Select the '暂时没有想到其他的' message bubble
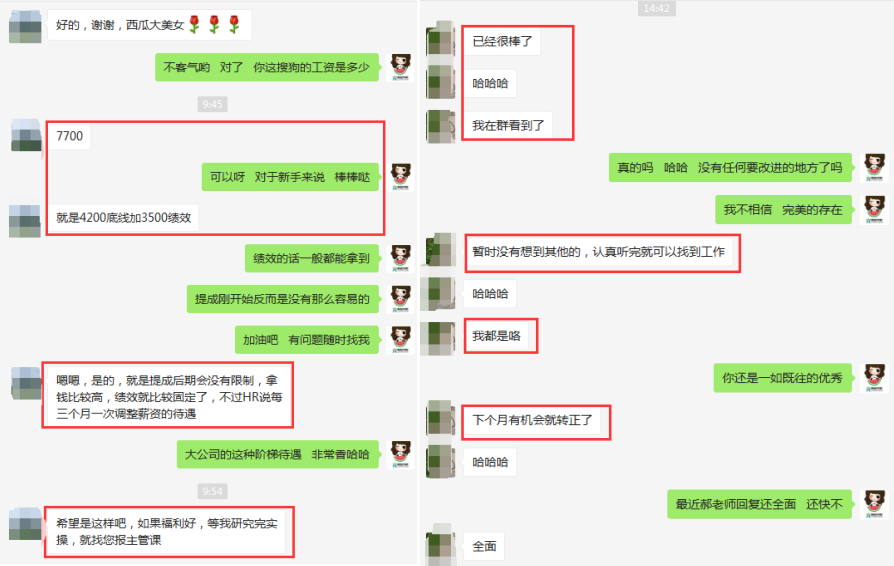Viewport: 894px width, 566px height. click(598, 252)
